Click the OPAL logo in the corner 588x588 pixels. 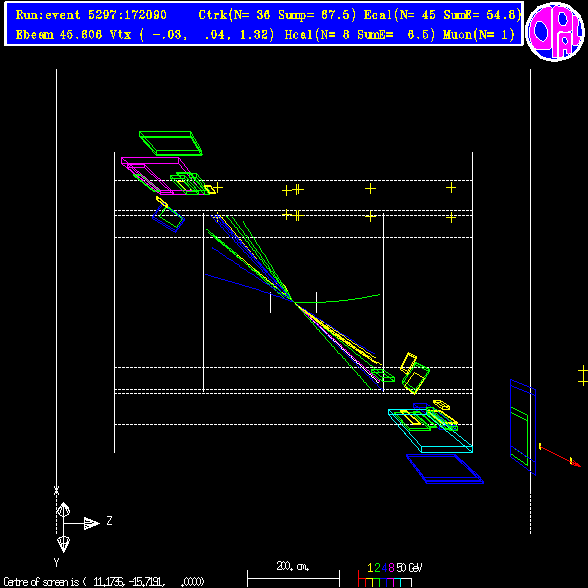pos(555,32)
